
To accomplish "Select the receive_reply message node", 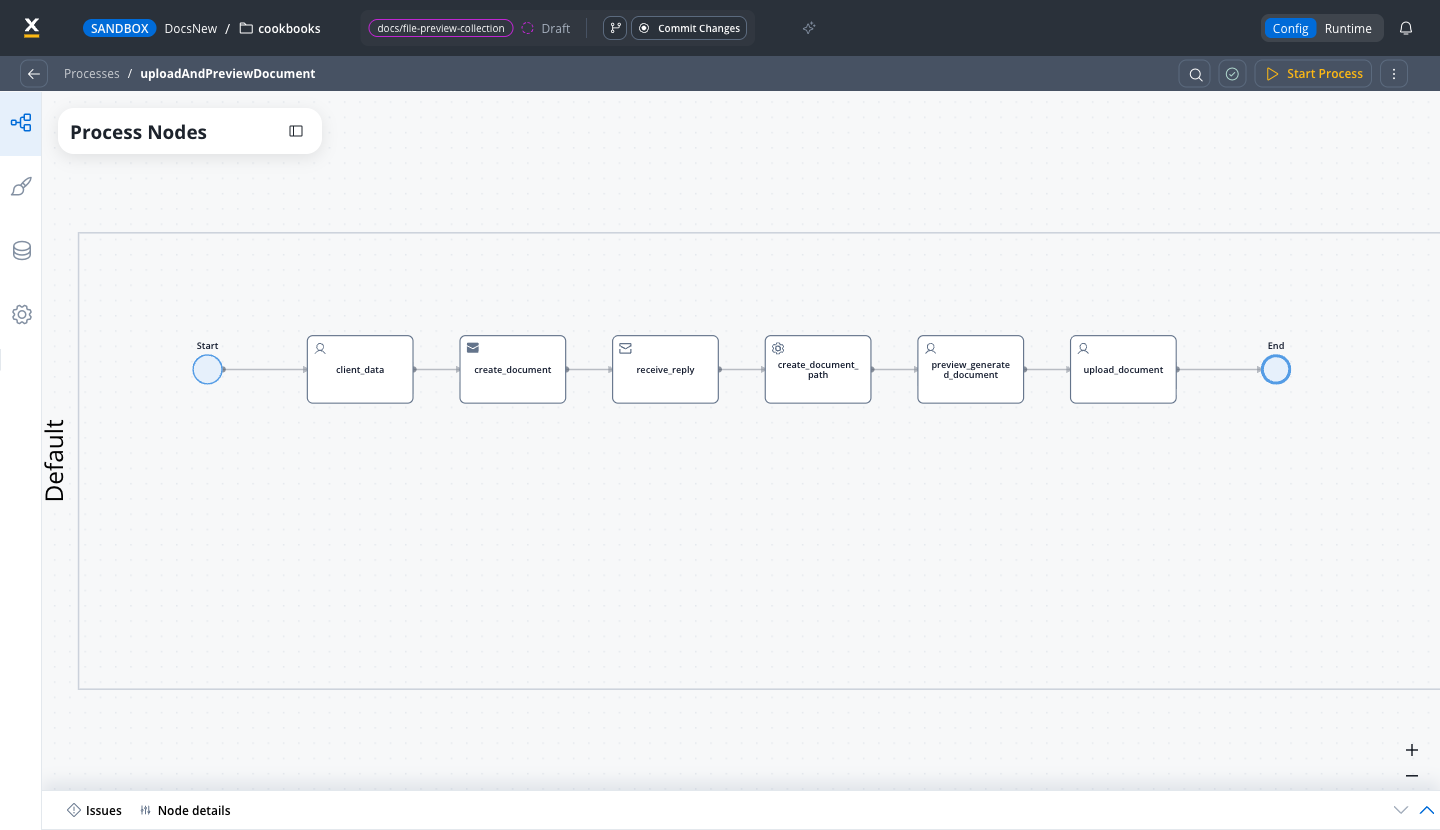I will [x=665, y=369].
